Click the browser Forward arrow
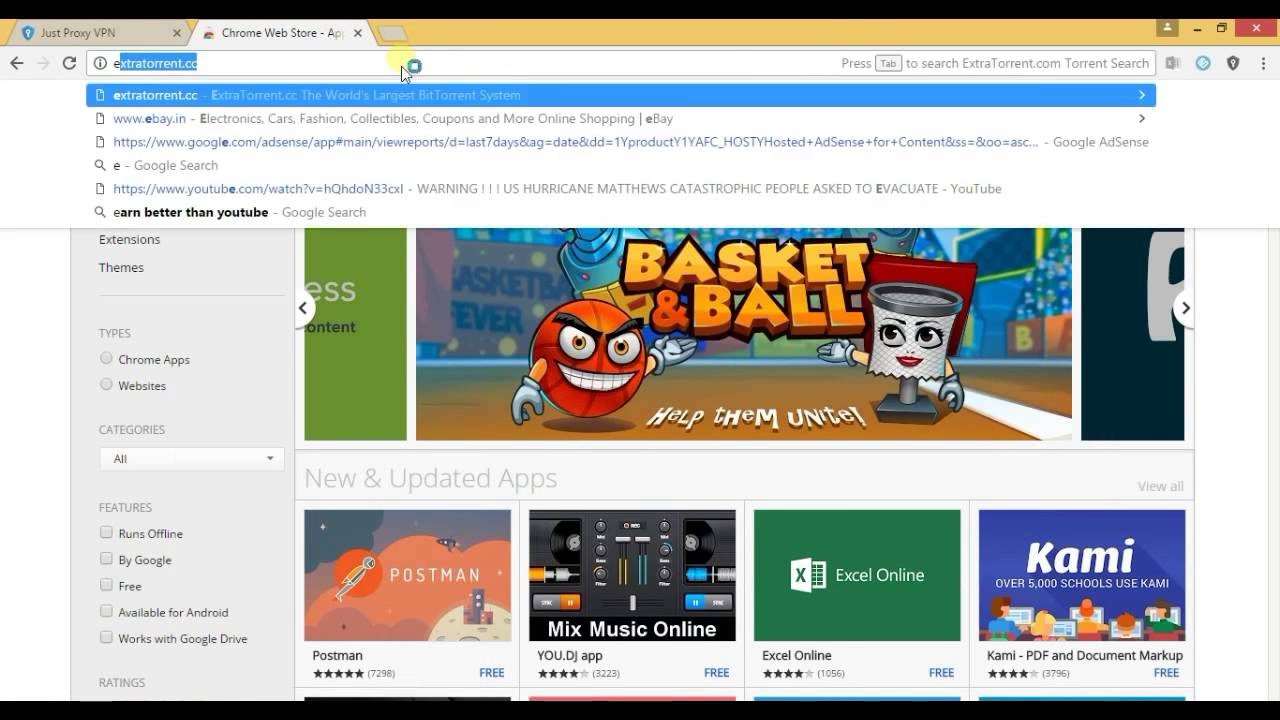Image resolution: width=1280 pixels, height=720 pixels. (43, 63)
